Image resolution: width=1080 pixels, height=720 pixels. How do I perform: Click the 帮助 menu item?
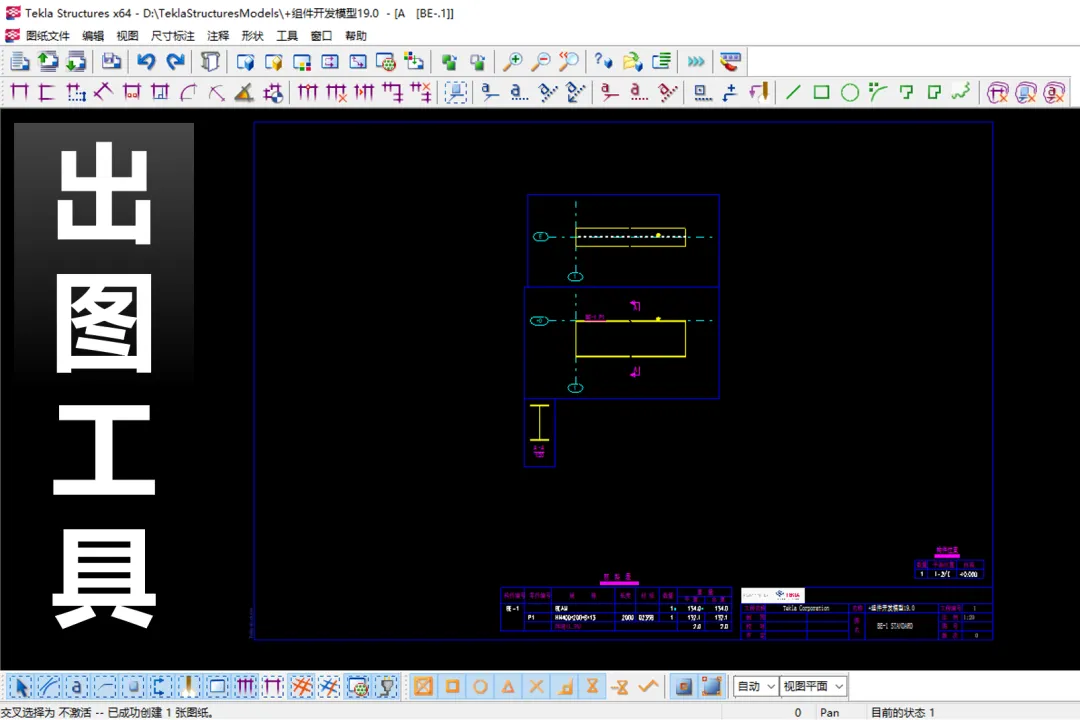356,36
